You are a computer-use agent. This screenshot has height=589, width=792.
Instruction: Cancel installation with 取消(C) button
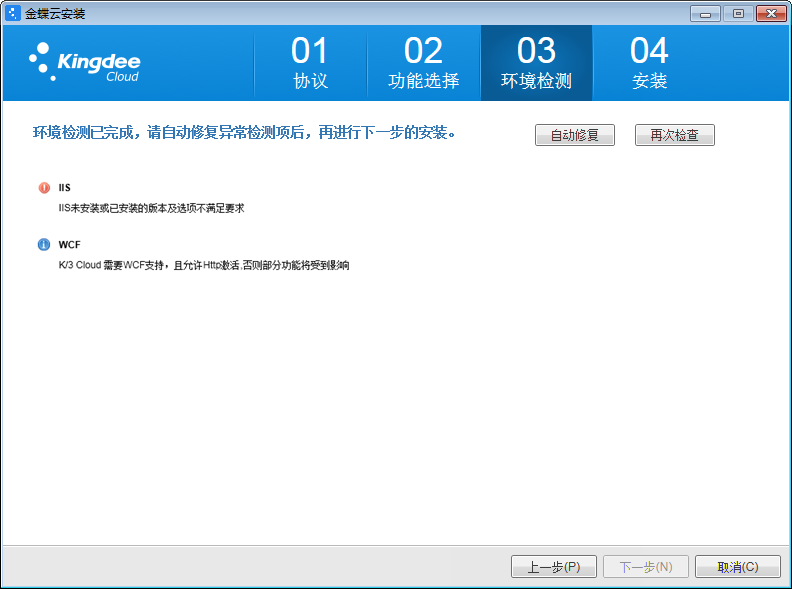point(738,567)
